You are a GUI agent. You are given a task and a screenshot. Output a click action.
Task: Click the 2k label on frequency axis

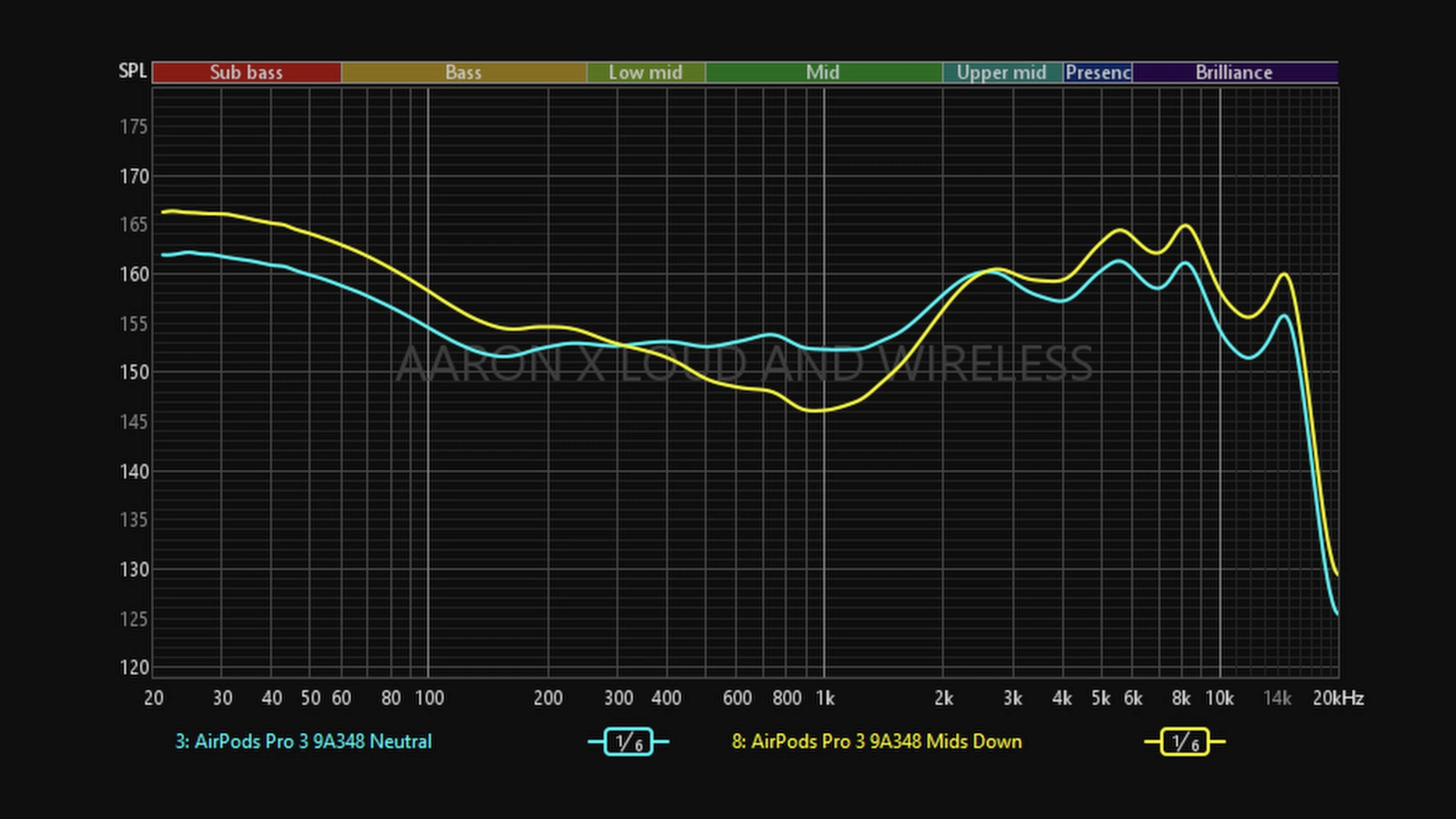(944, 698)
